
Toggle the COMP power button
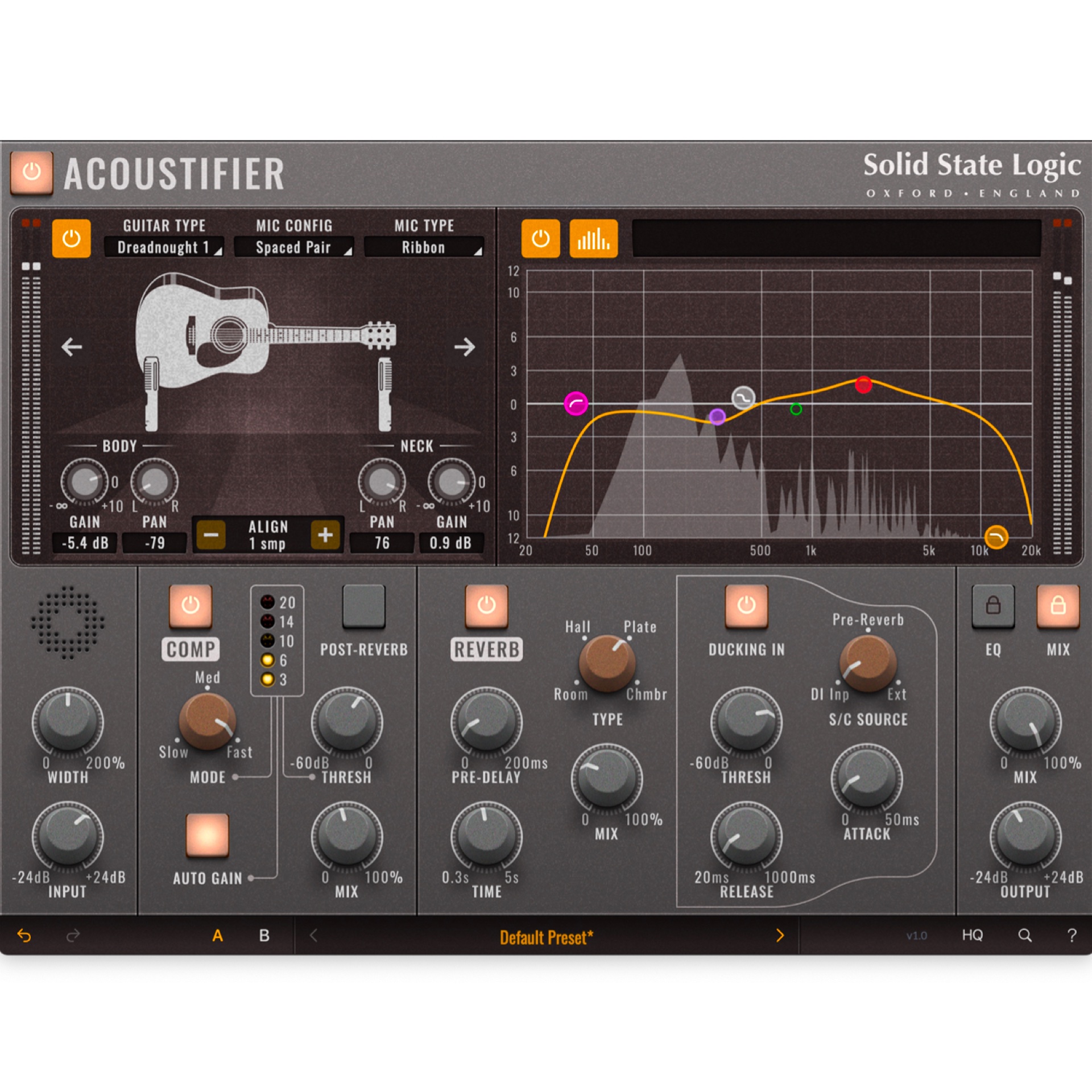pos(191,606)
